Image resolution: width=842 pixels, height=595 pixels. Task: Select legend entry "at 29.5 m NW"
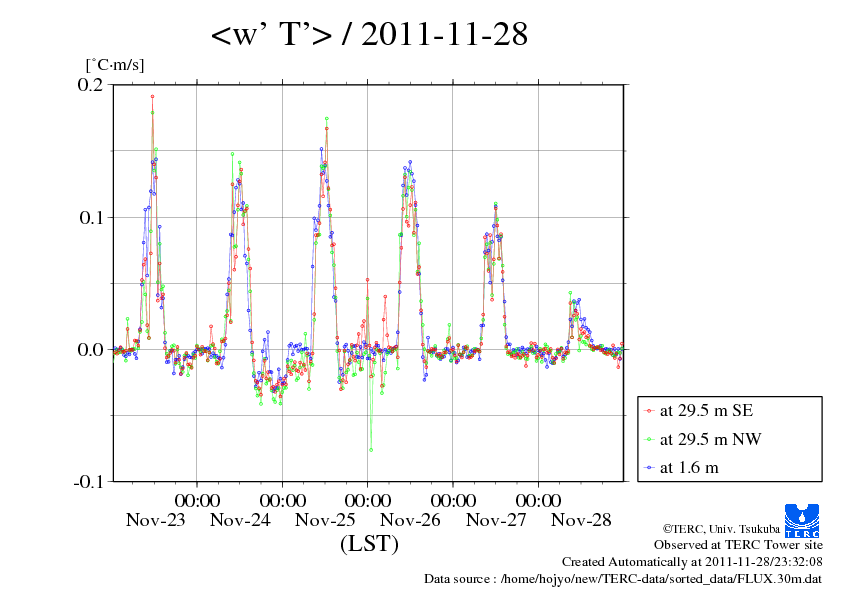click(x=710, y=439)
